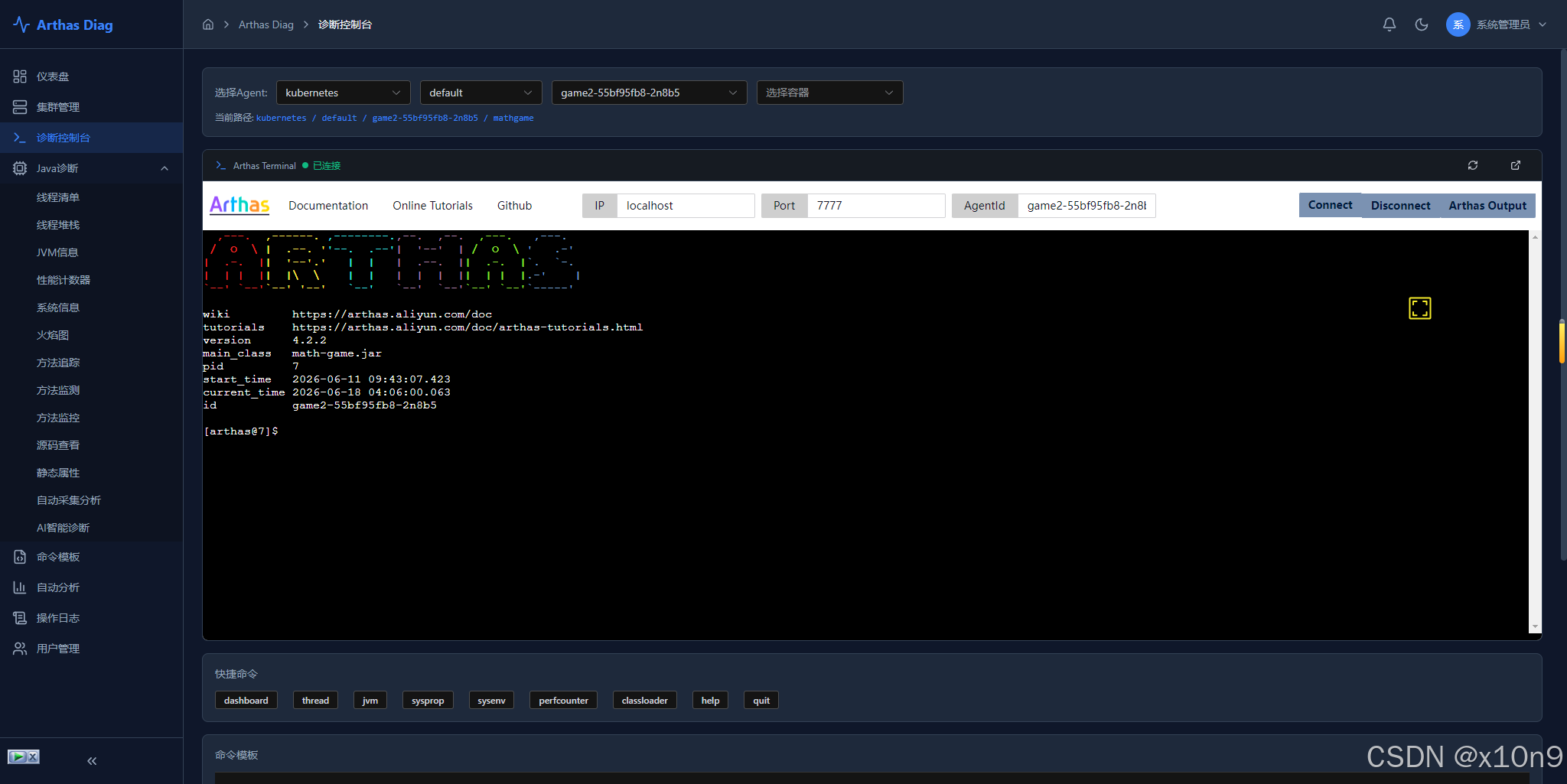Screen dimensions: 1567x784
Task: Click the 诊断控制台 terminal icon in sidebar
Action: click(x=20, y=138)
